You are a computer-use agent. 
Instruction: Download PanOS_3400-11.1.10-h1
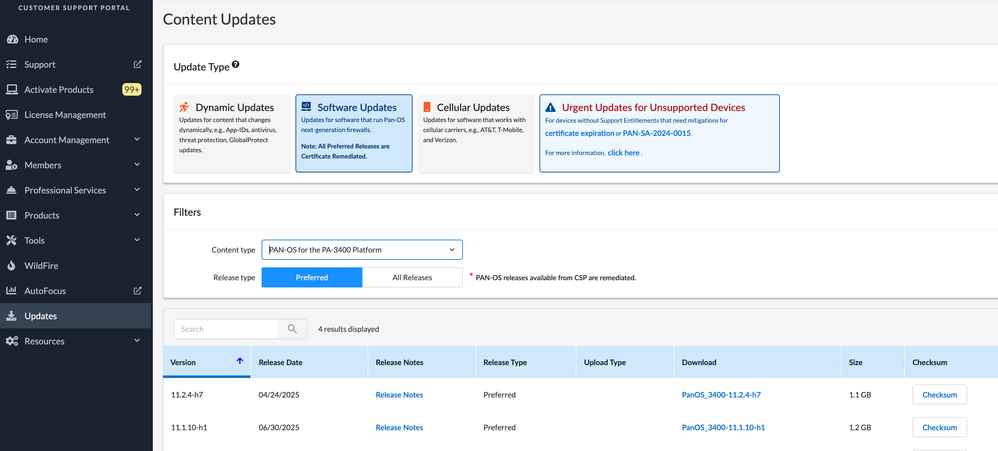tap(723, 427)
